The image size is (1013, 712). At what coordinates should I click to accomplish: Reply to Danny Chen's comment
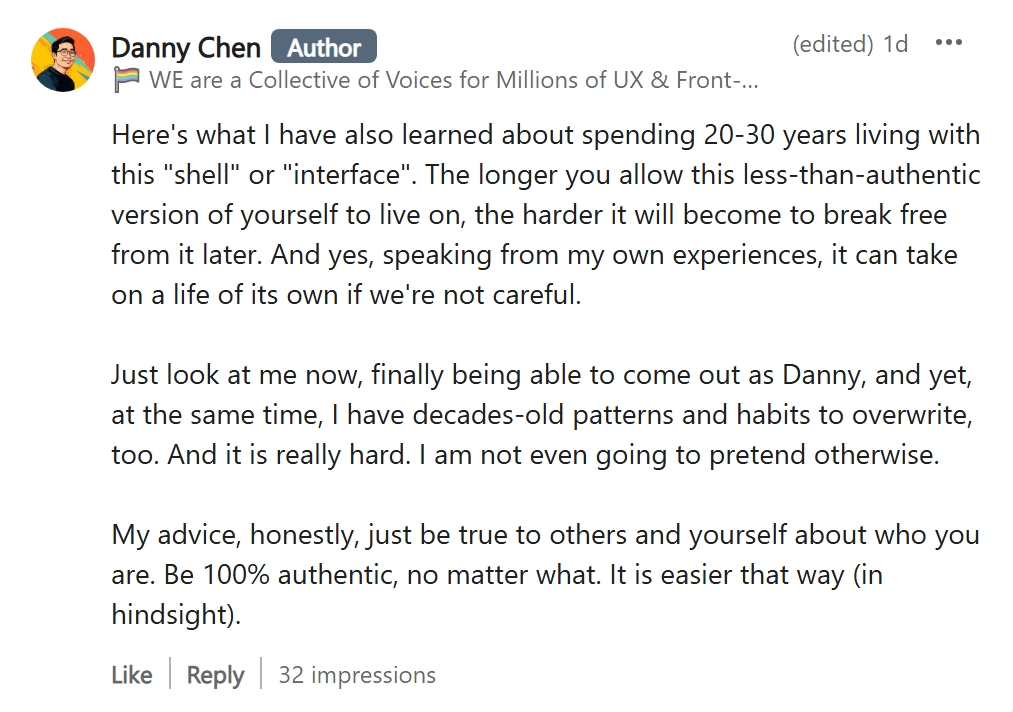[x=214, y=675]
